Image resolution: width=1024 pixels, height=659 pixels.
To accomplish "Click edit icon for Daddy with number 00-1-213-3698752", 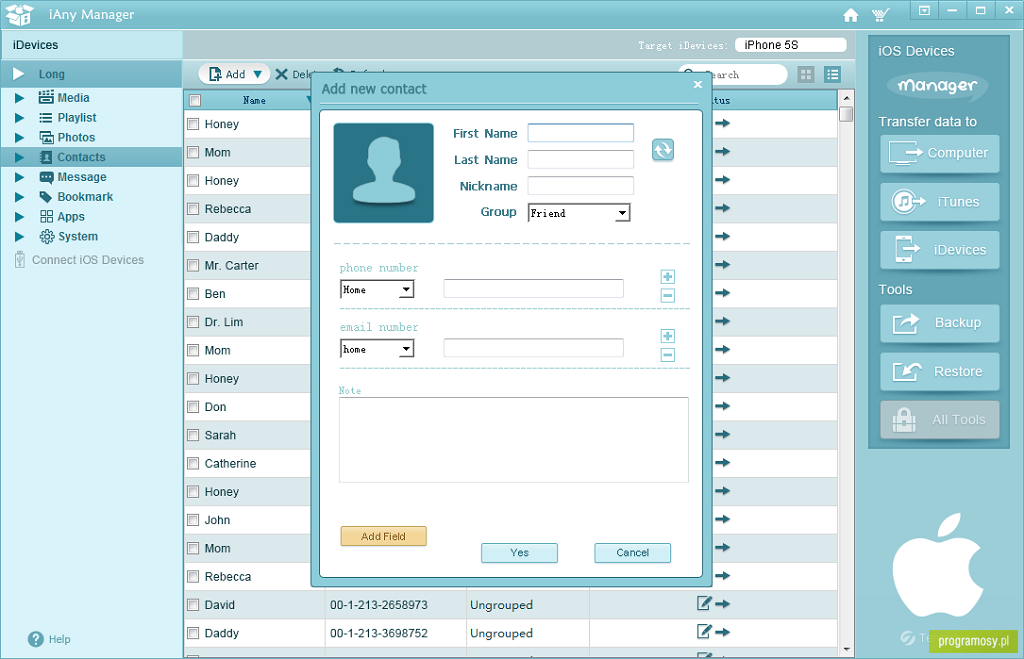I will click(x=703, y=631).
